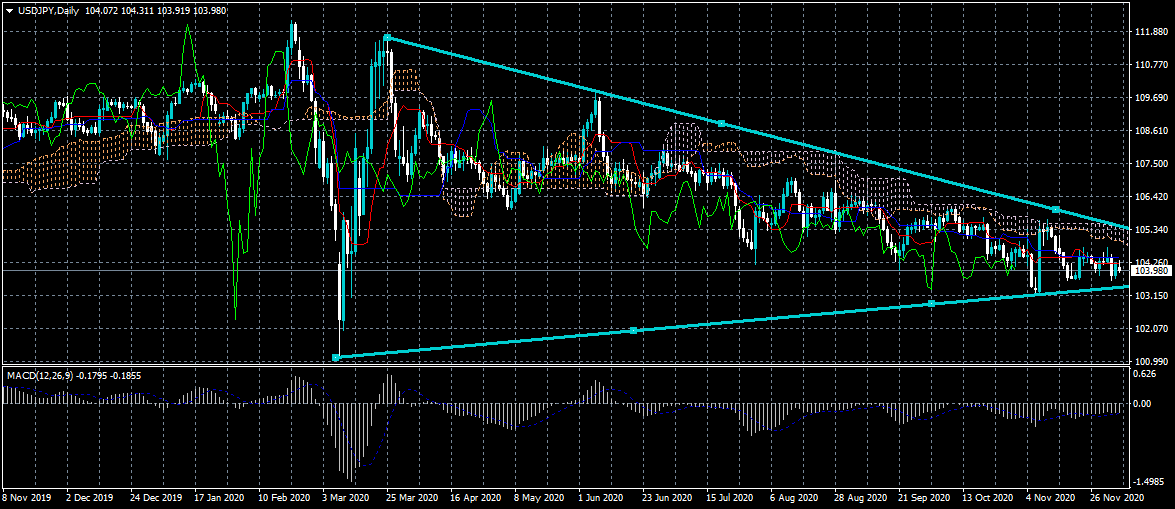The width and height of the screenshot is (1175, 509).
Task: Click the 10 Feb 2020 date label
Action: [x=284, y=498]
